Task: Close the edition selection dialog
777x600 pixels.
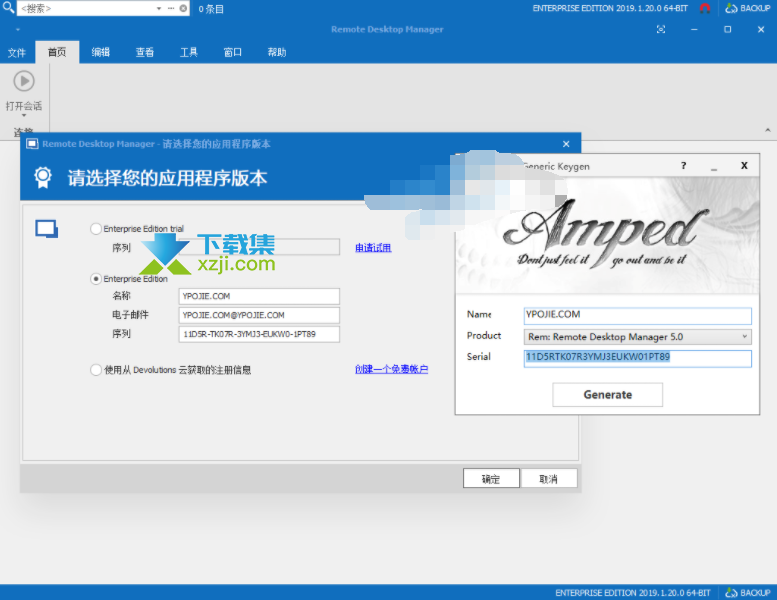Action: 566,144
